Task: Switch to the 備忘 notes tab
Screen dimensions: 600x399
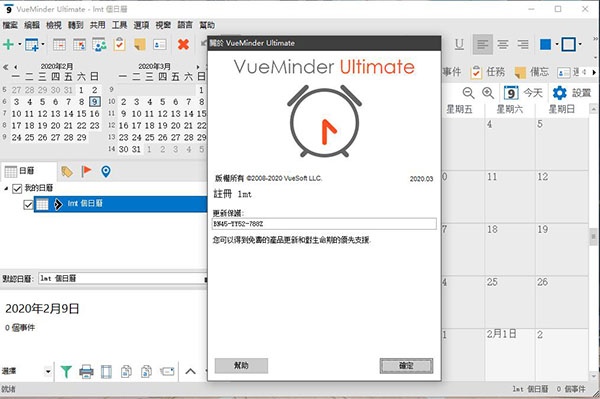Action: pyautogui.click(x=532, y=72)
